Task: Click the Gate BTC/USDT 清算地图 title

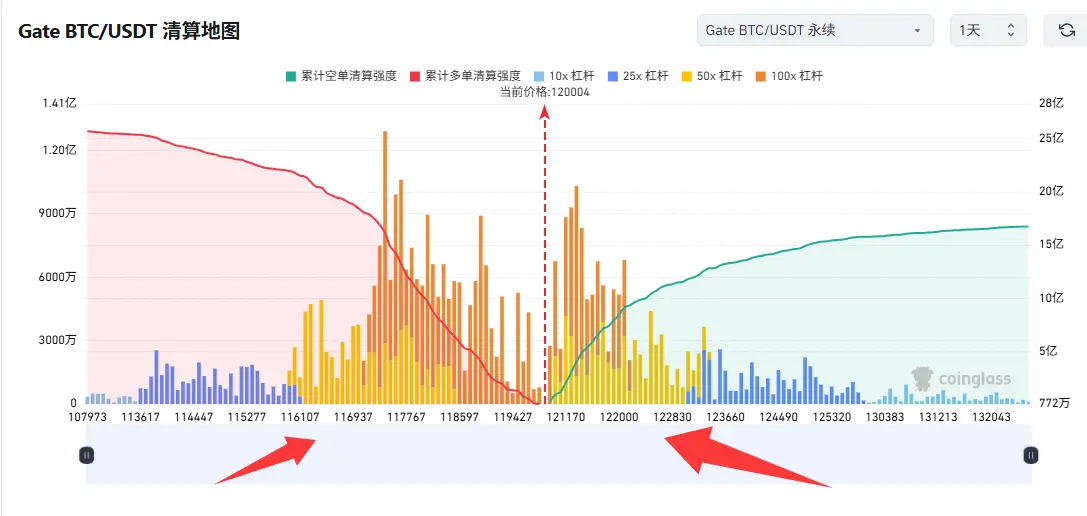Action: [129, 31]
